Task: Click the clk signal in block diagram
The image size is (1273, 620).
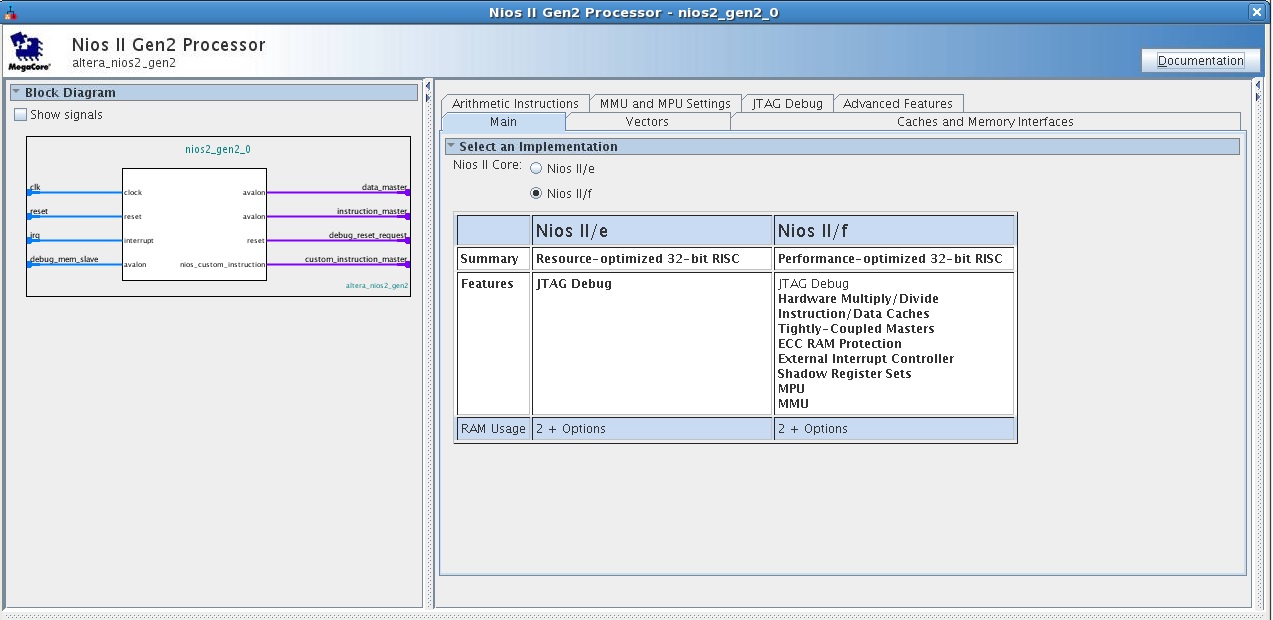Action: pyautogui.click(x=34, y=187)
